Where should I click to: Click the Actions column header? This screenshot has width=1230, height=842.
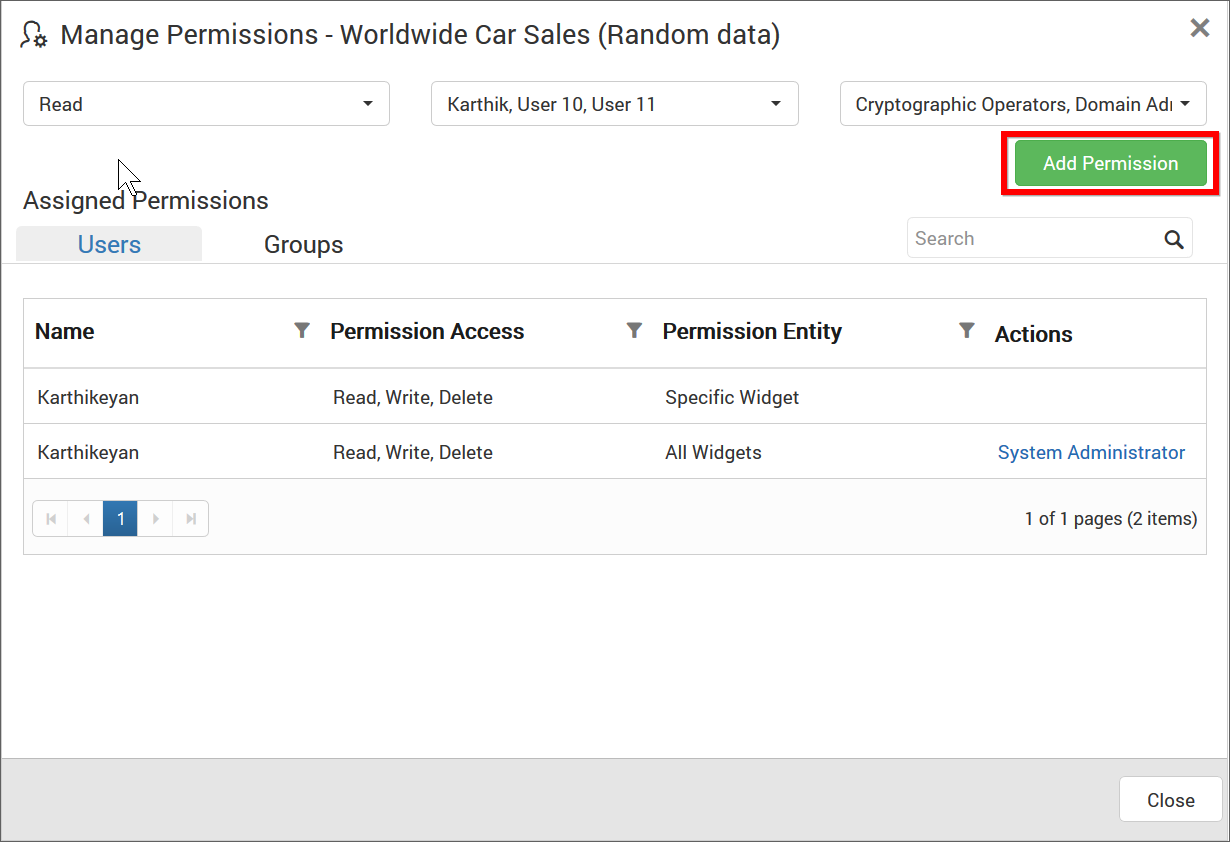coord(1033,334)
